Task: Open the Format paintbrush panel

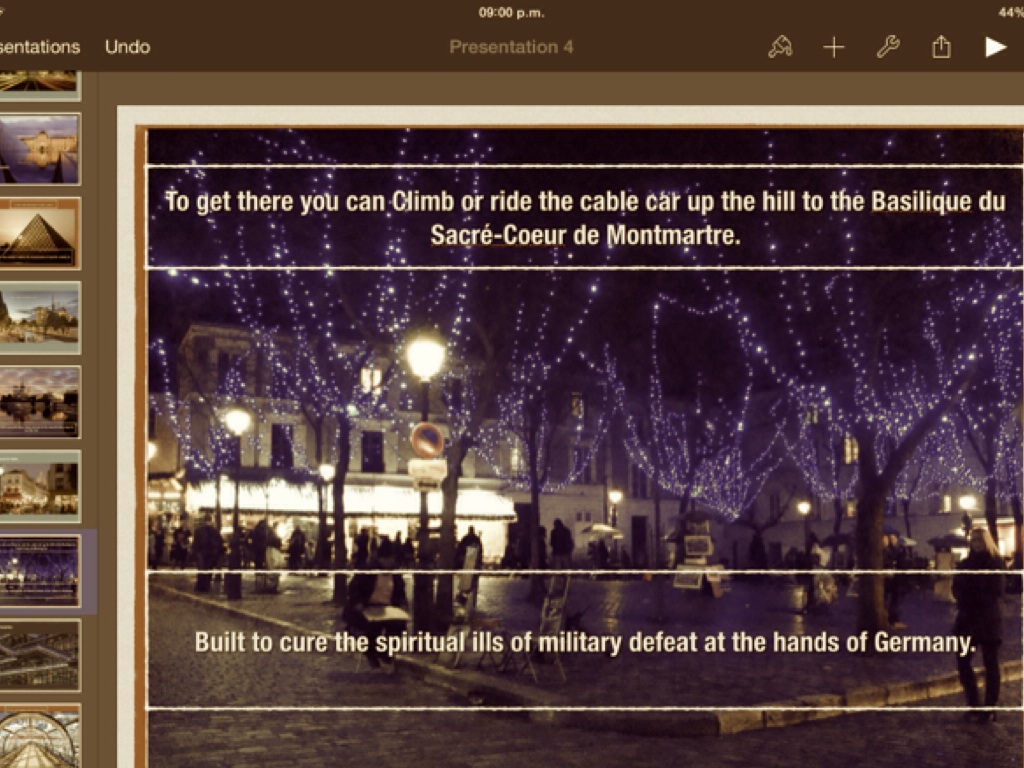Action: pos(780,47)
